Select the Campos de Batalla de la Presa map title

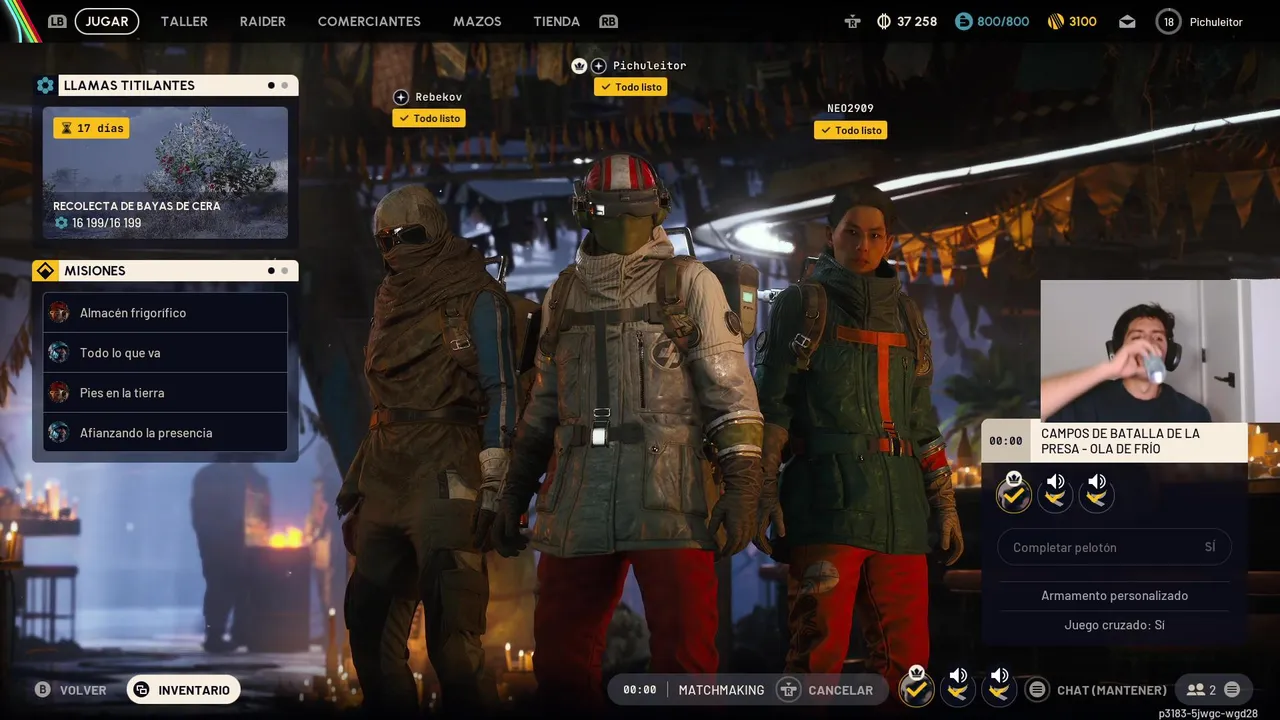click(x=1120, y=441)
